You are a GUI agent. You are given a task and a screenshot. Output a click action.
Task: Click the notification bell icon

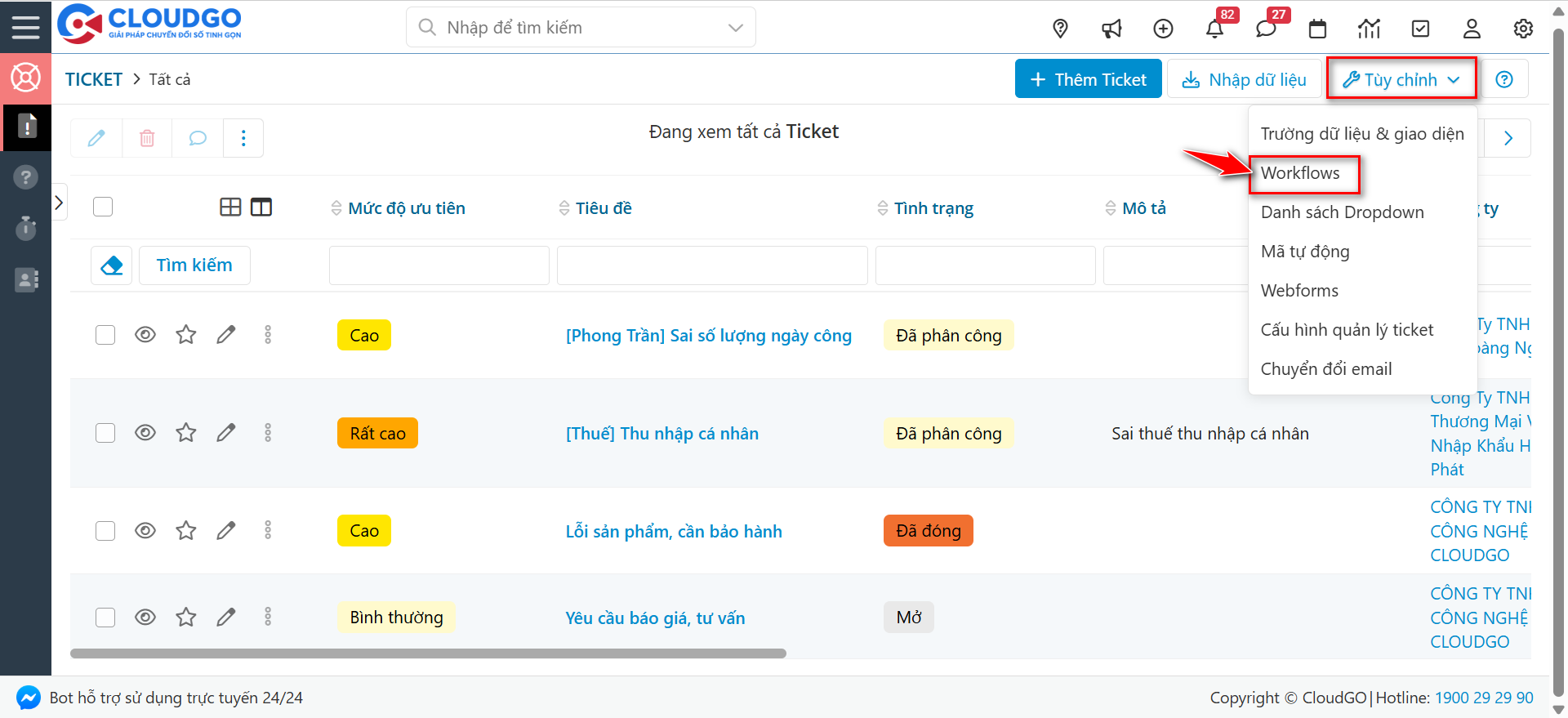coord(1214,29)
